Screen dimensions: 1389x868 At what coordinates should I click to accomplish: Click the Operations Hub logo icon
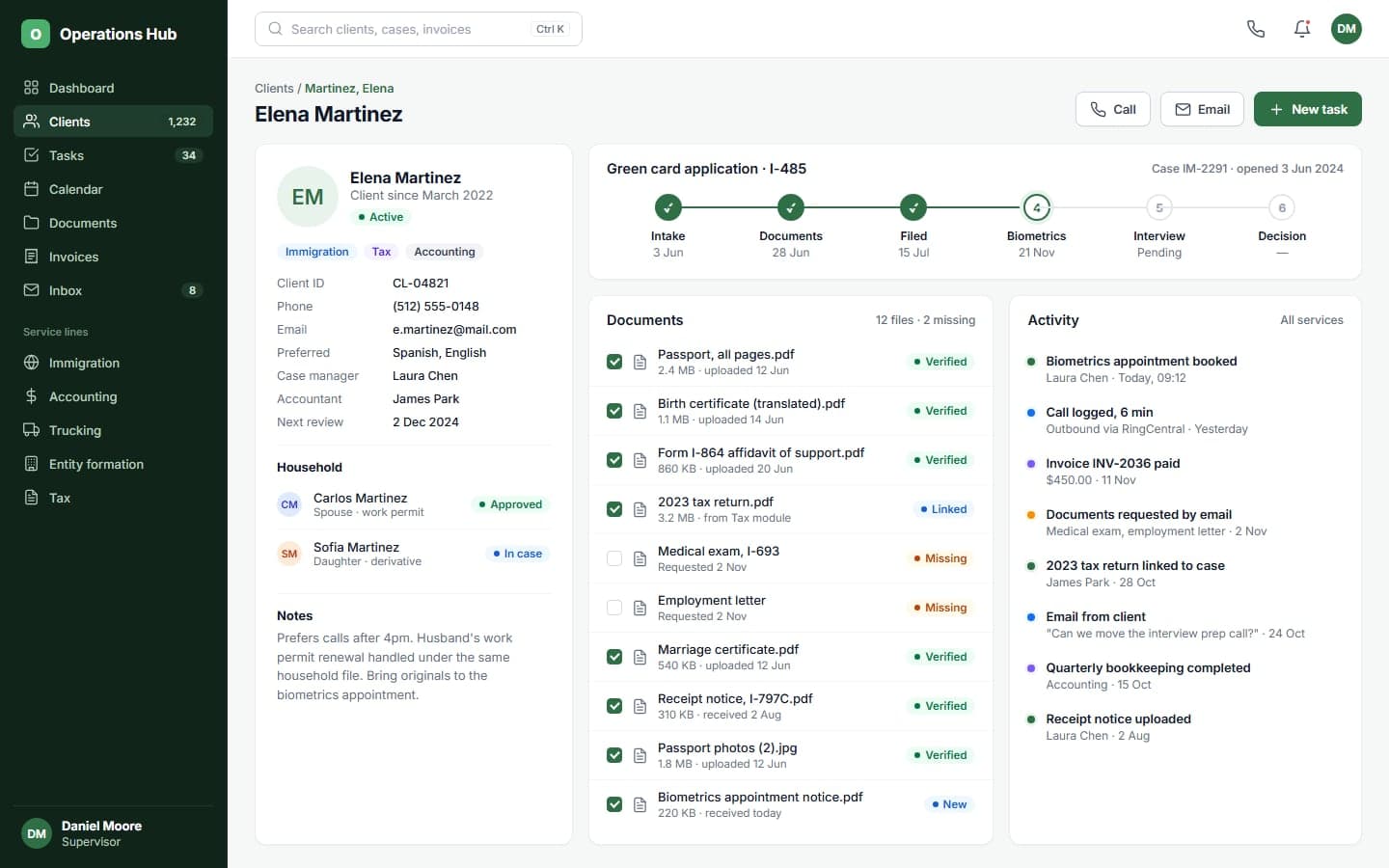pyautogui.click(x=36, y=34)
